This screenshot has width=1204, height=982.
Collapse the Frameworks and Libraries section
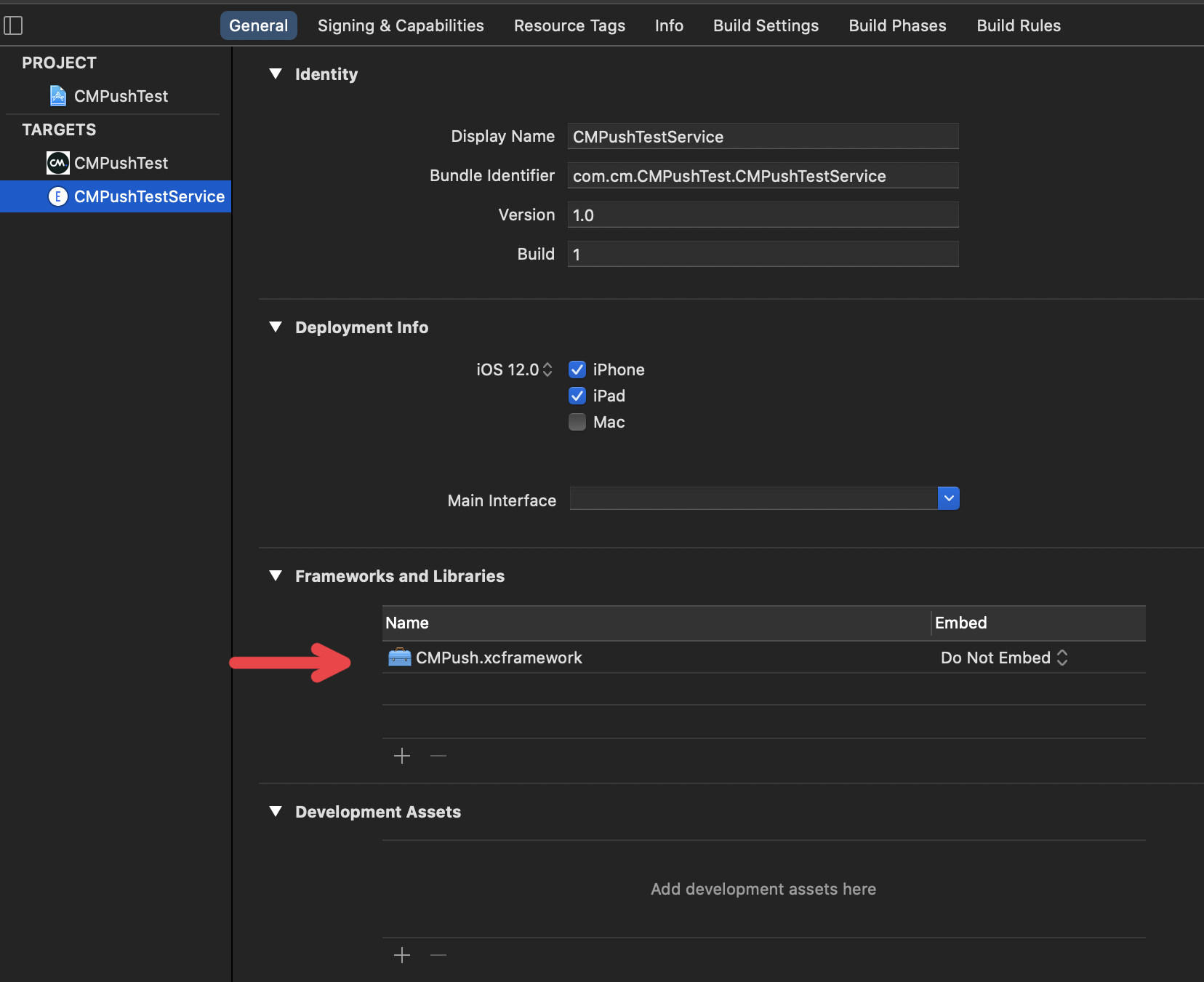click(276, 575)
